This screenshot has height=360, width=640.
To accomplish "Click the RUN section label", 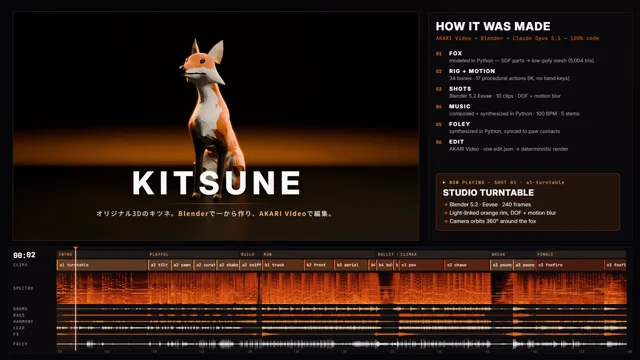I will click(x=268, y=254).
